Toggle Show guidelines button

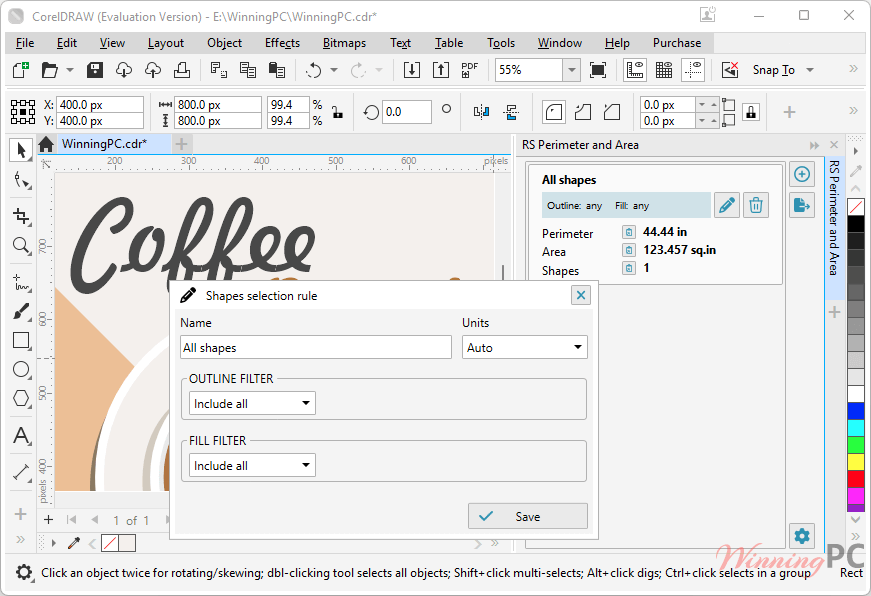[x=693, y=70]
